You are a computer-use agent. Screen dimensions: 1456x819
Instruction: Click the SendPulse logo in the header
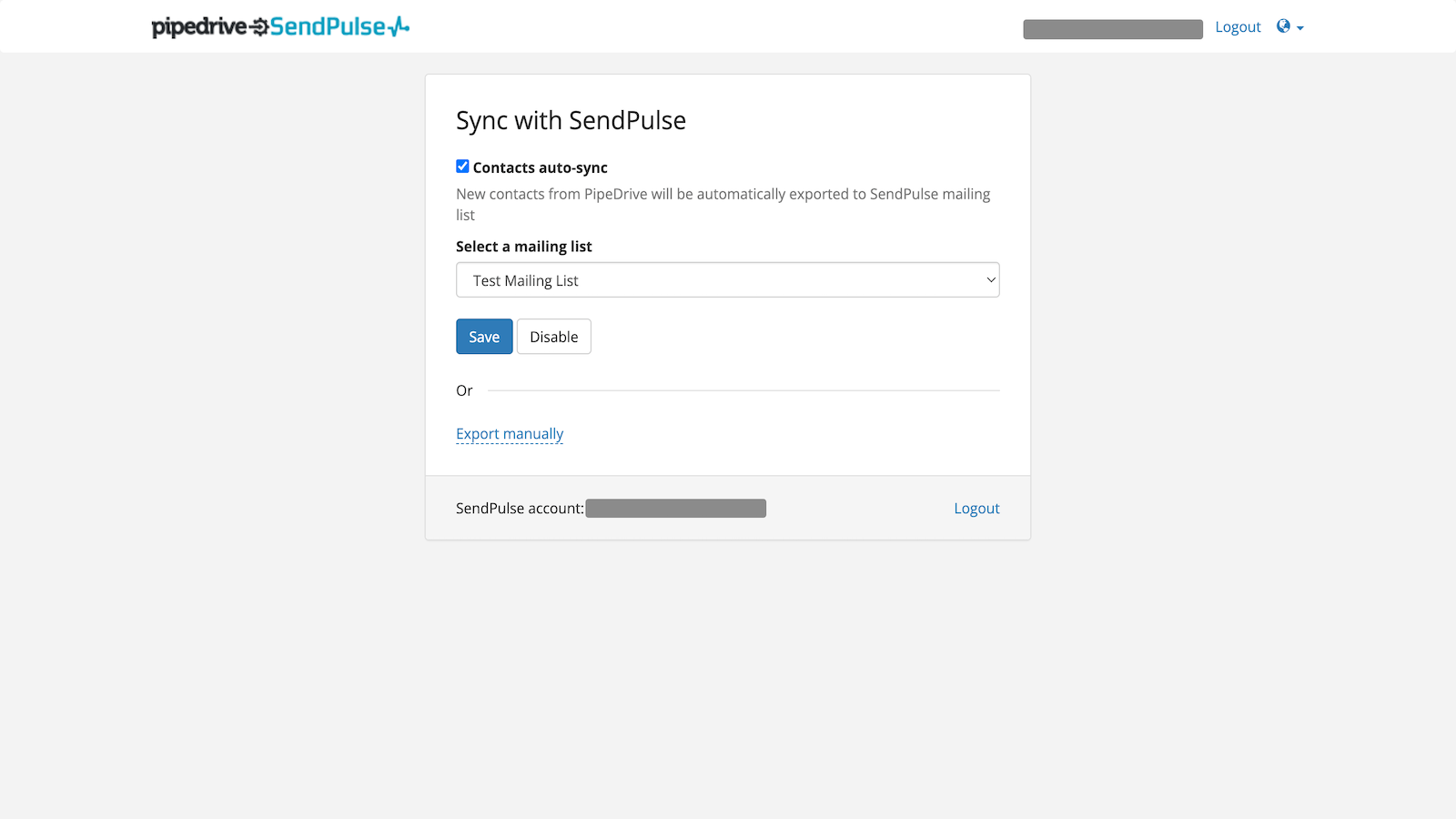(328, 27)
